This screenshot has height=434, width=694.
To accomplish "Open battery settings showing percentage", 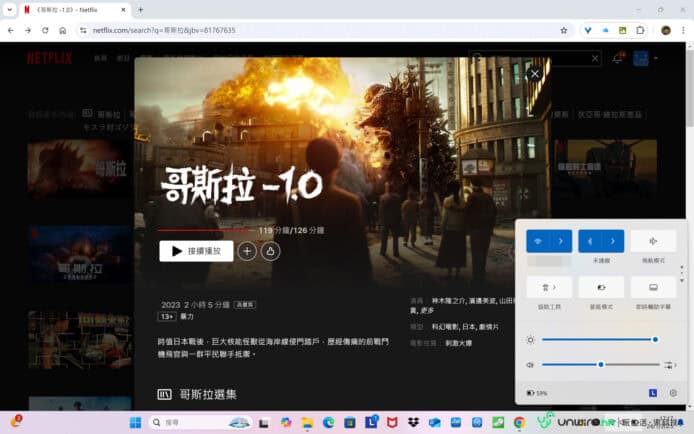I will point(537,393).
